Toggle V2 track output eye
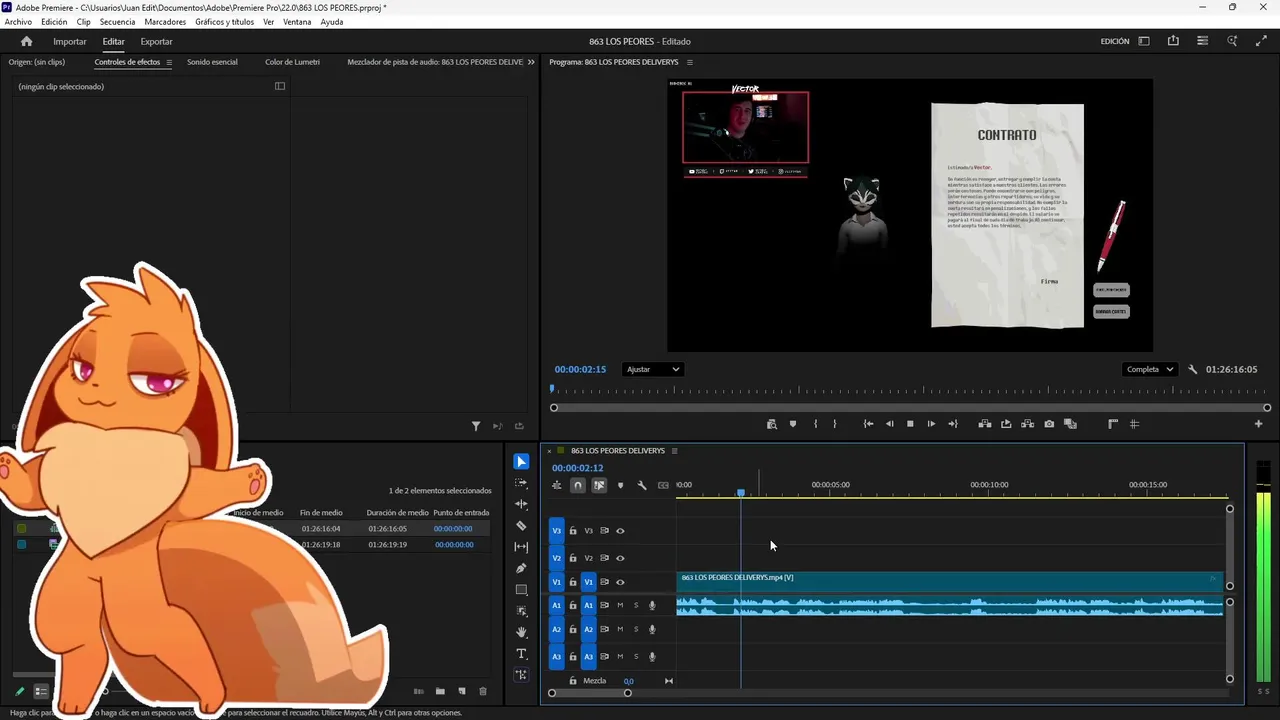The width and height of the screenshot is (1280, 720). (x=620, y=558)
